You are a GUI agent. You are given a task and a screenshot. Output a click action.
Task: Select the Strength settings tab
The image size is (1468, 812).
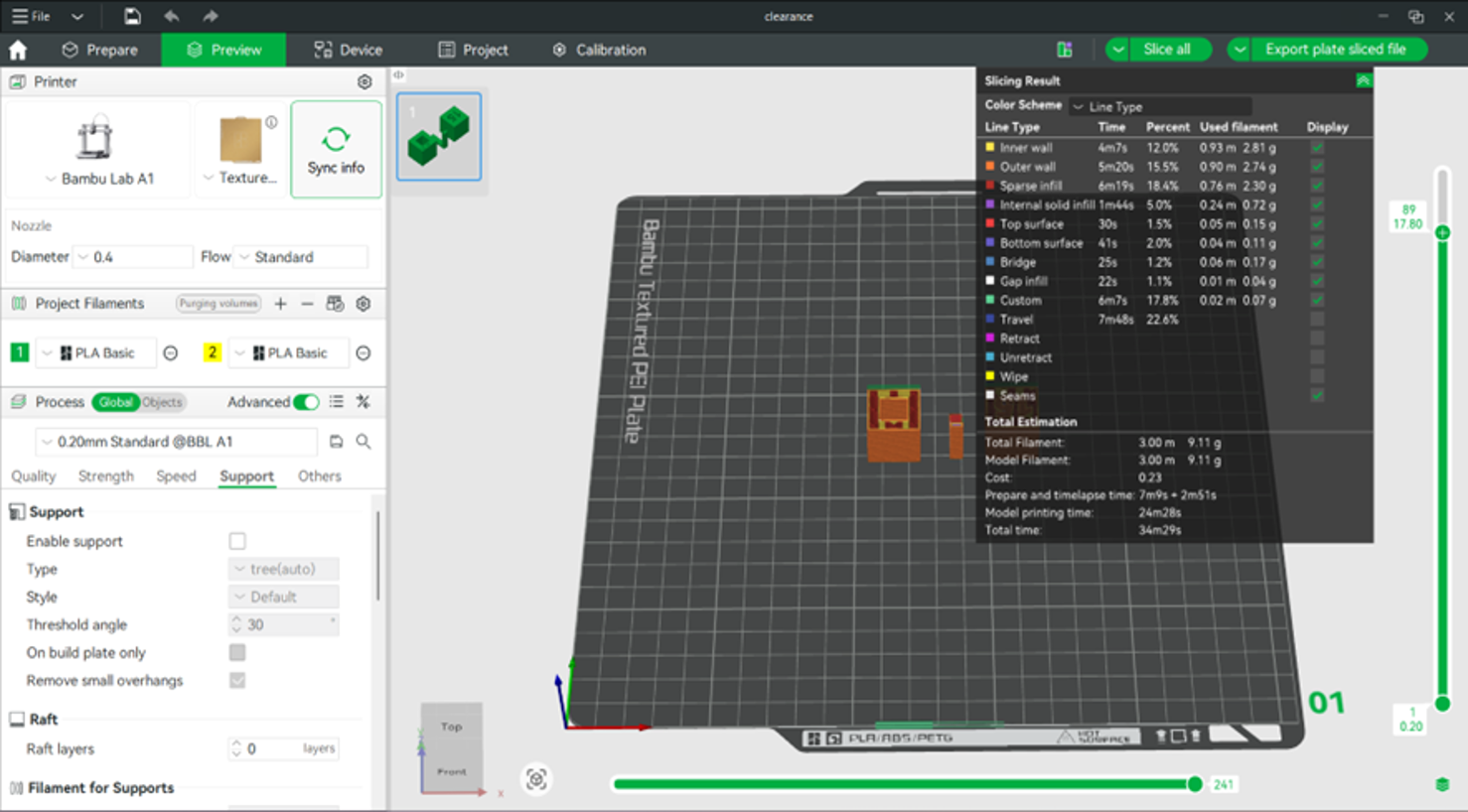[105, 476]
